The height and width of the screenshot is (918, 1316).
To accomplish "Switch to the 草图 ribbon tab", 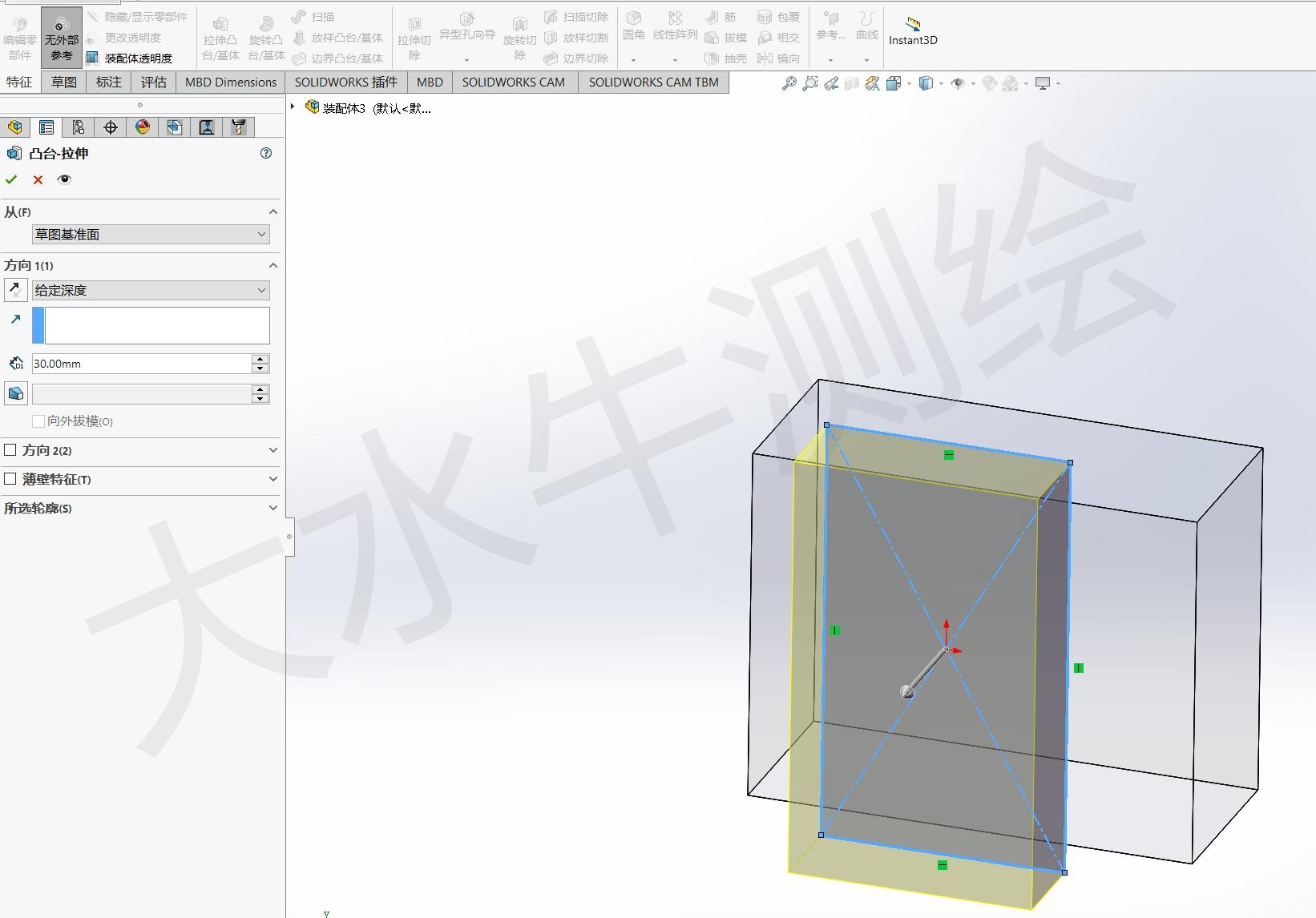I will click(x=64, y=82).
